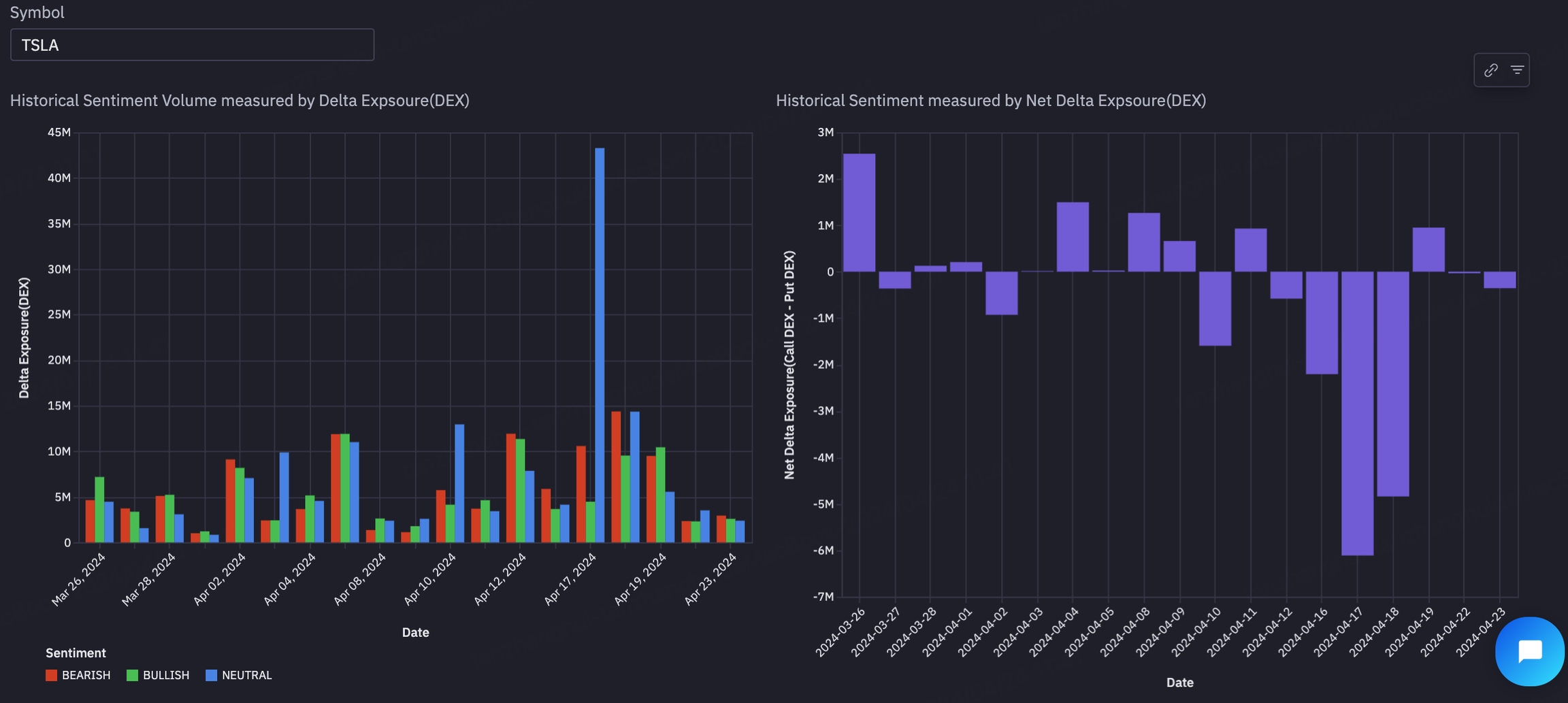Click the 2024-04-10 negative purple bar

point(1215,308)
